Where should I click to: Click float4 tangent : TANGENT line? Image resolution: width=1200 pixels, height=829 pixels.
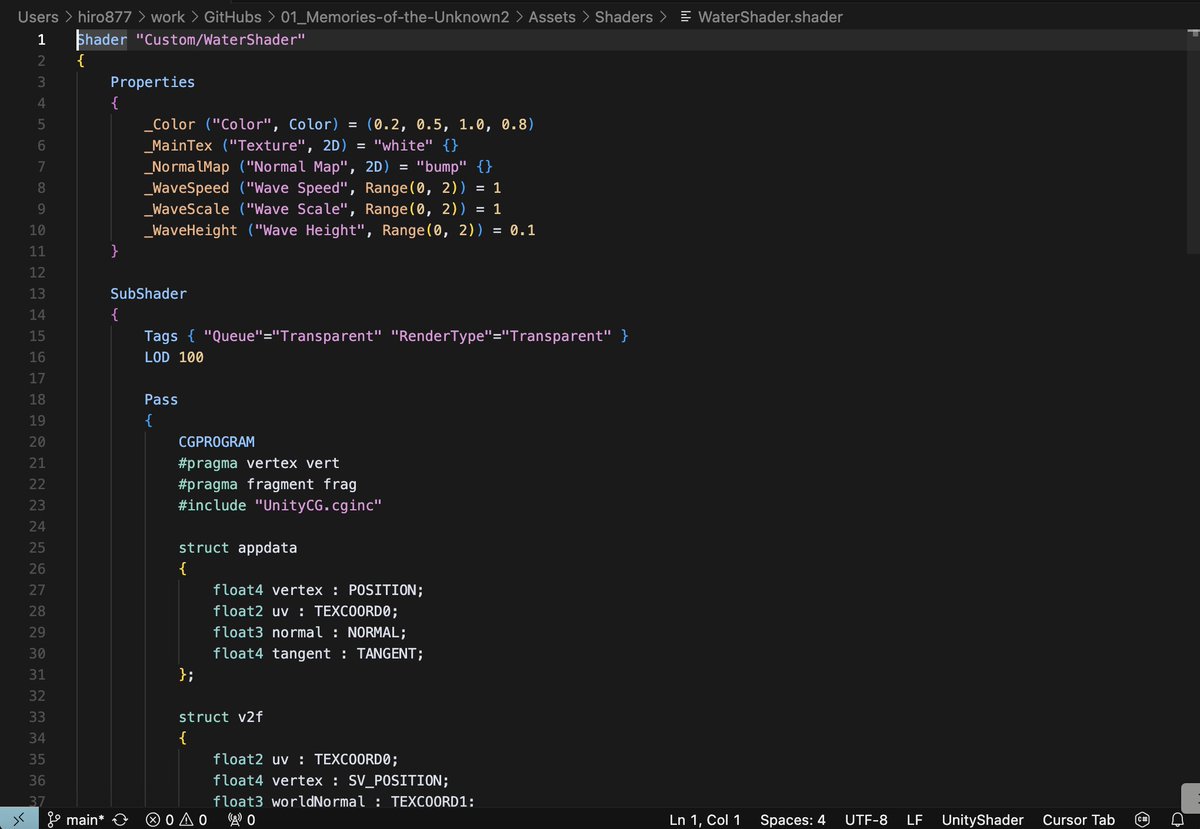[319, 653]
